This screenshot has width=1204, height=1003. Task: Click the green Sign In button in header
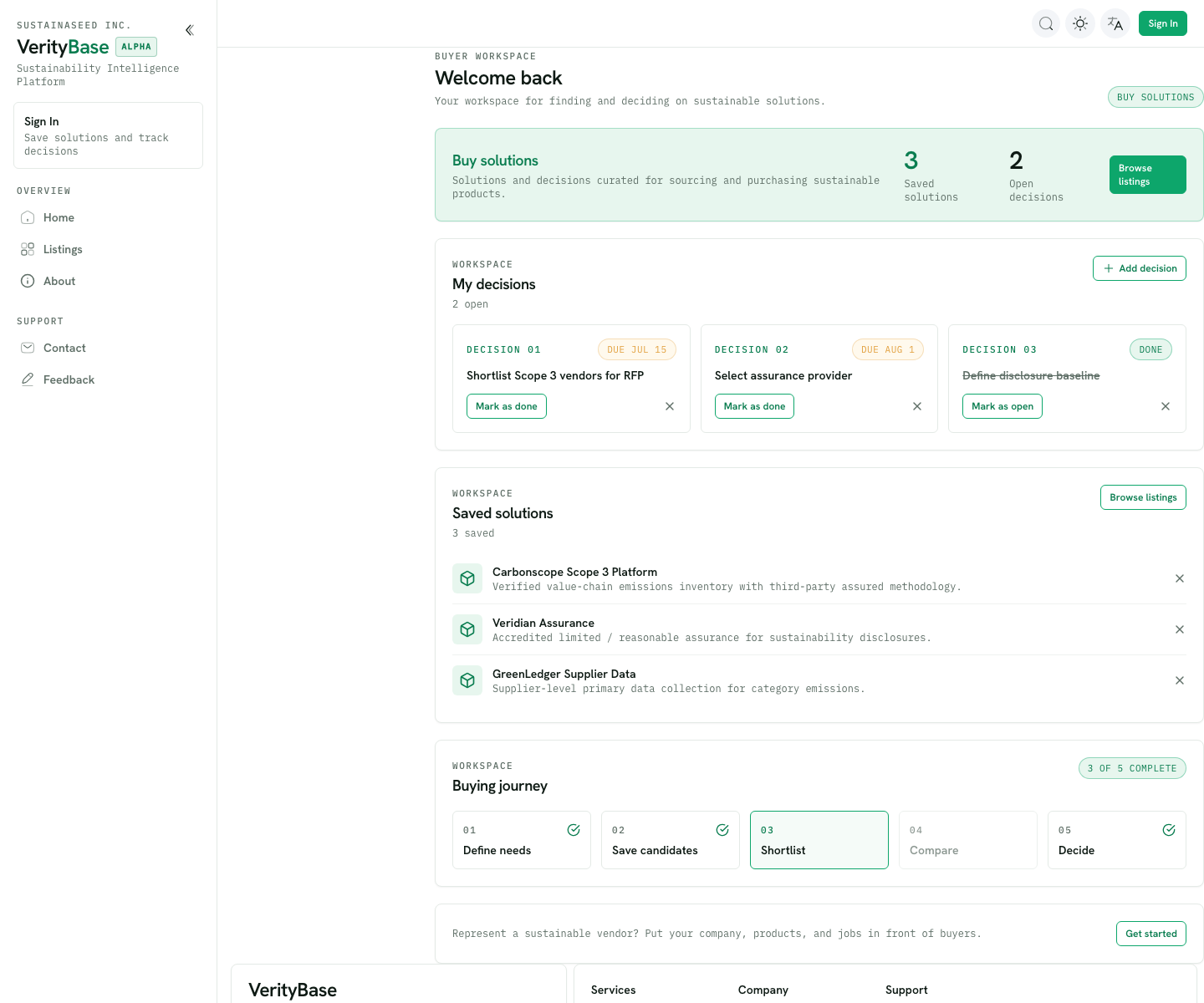(1163, 23)
